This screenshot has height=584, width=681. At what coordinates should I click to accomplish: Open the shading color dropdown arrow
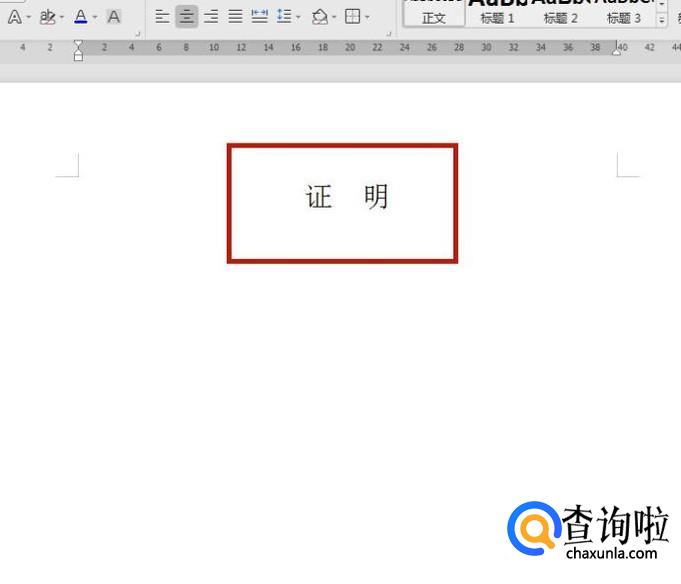point(334,17)
